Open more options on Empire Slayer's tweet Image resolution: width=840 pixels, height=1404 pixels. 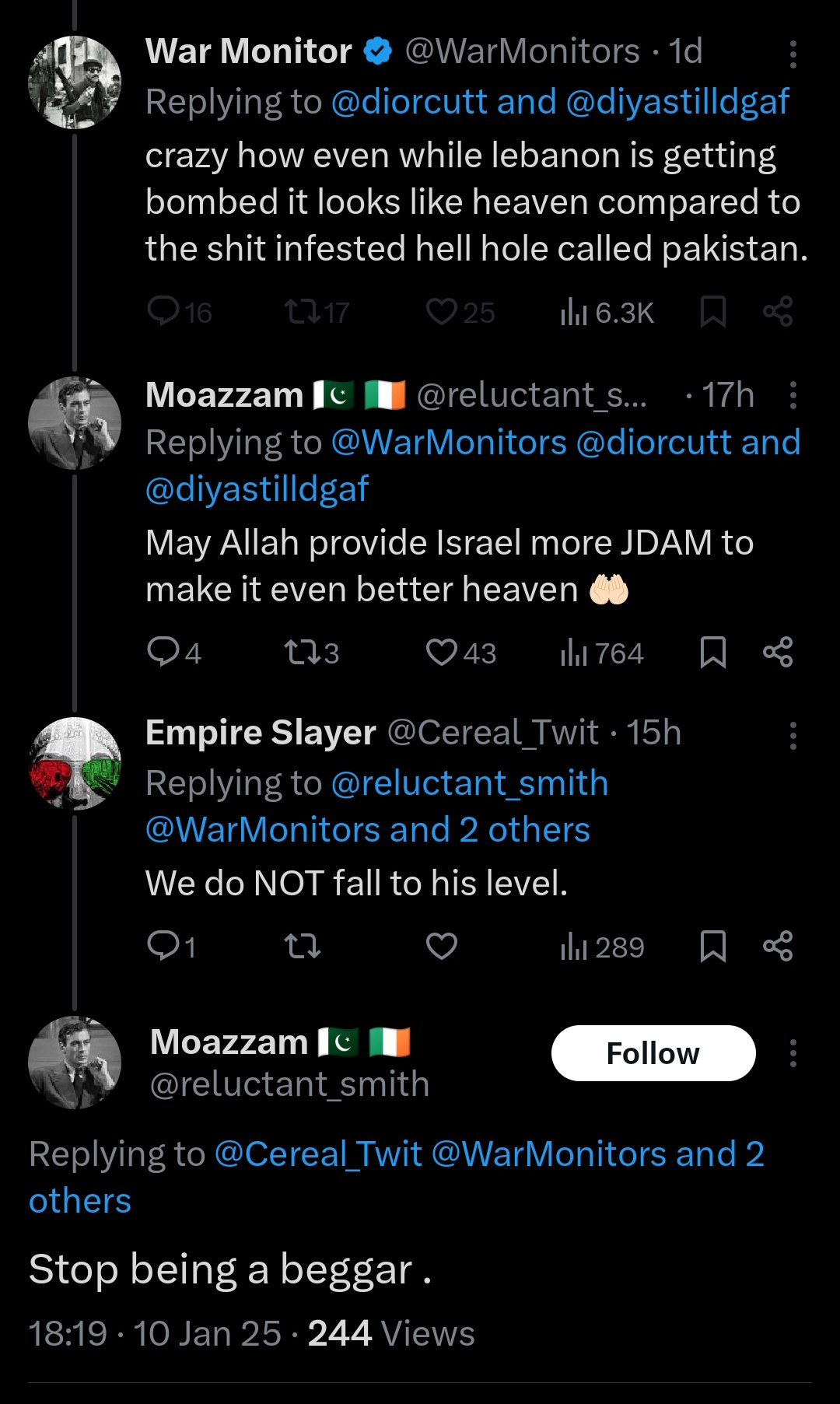click(x=793, y=735)
